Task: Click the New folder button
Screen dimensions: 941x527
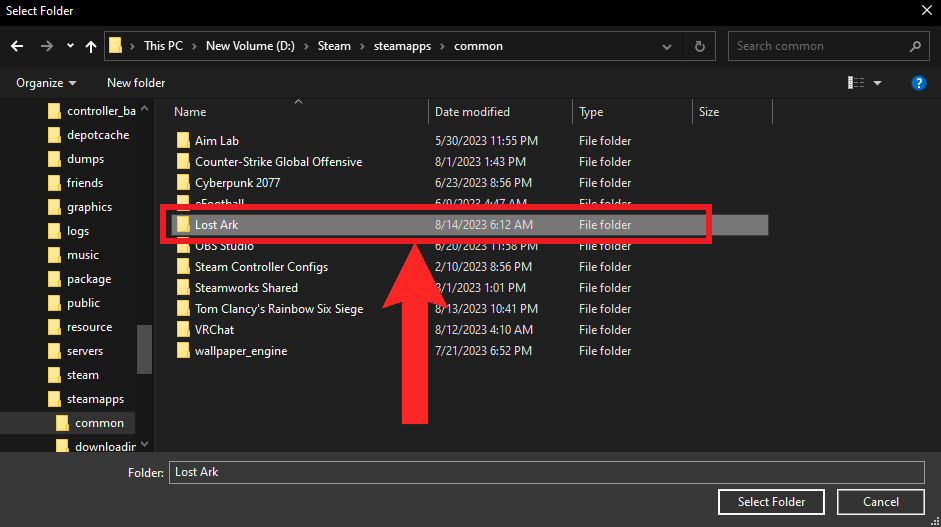Action: click(136, 83)
